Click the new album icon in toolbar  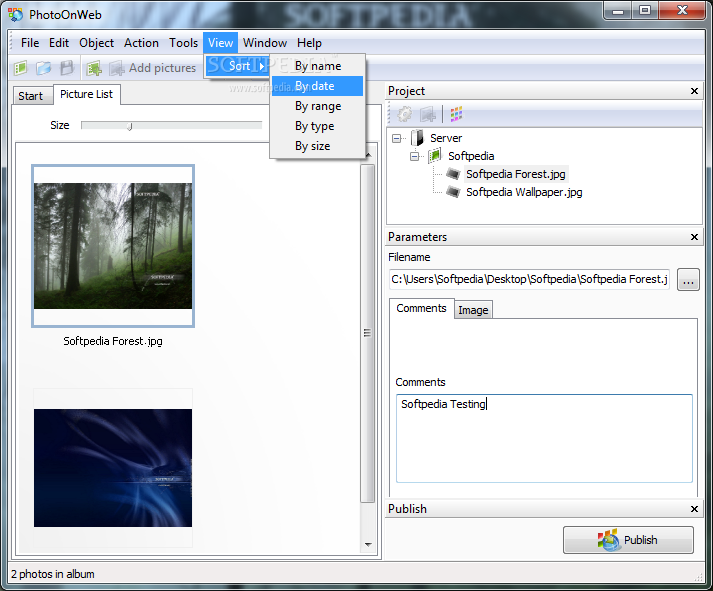[20, 68]
